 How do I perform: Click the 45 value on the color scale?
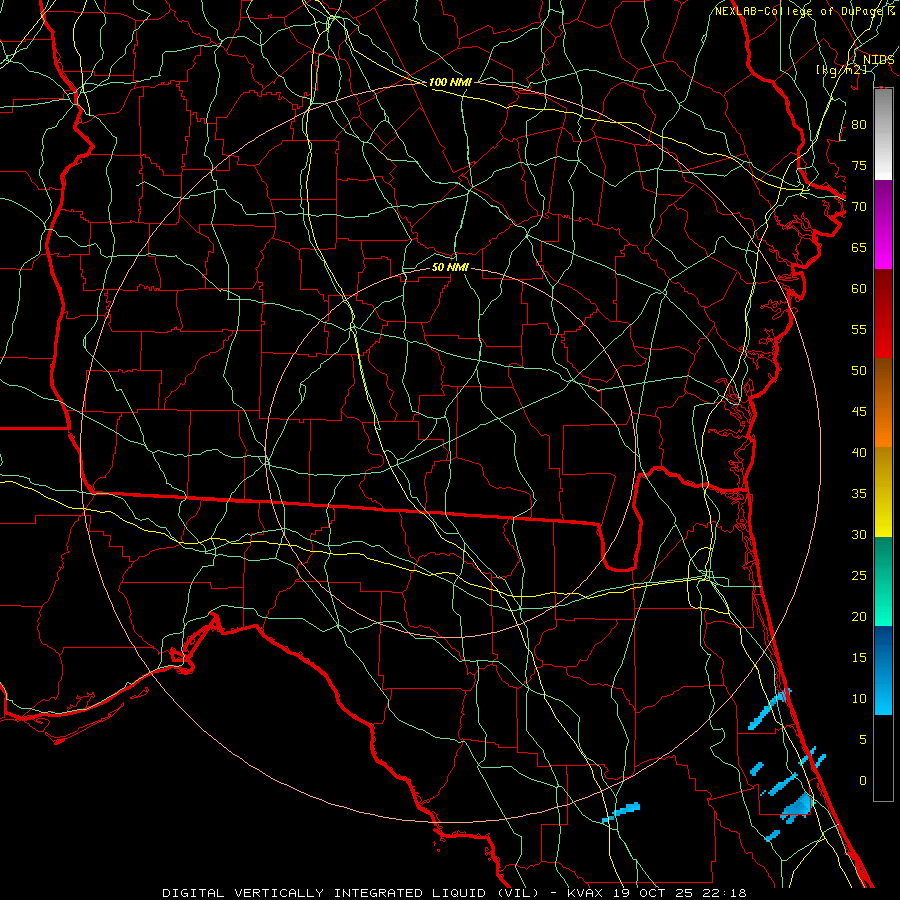tap(859, 412)
